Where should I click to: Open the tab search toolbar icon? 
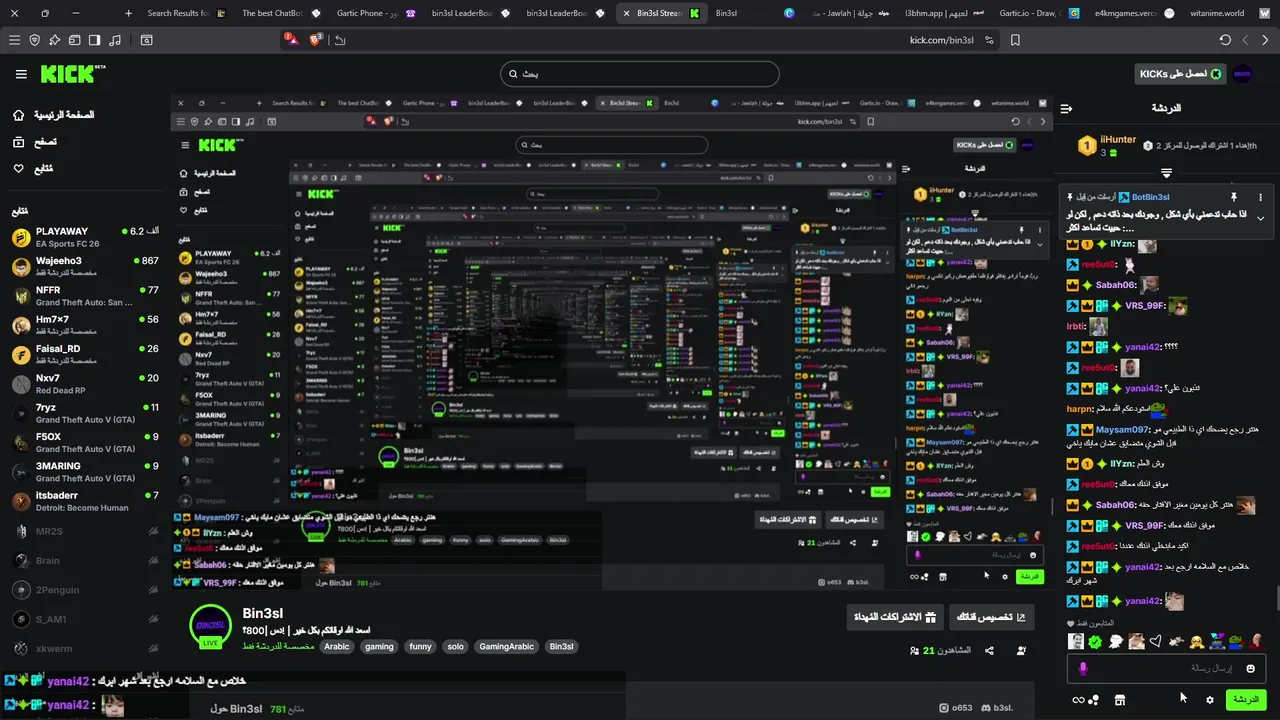146,40
